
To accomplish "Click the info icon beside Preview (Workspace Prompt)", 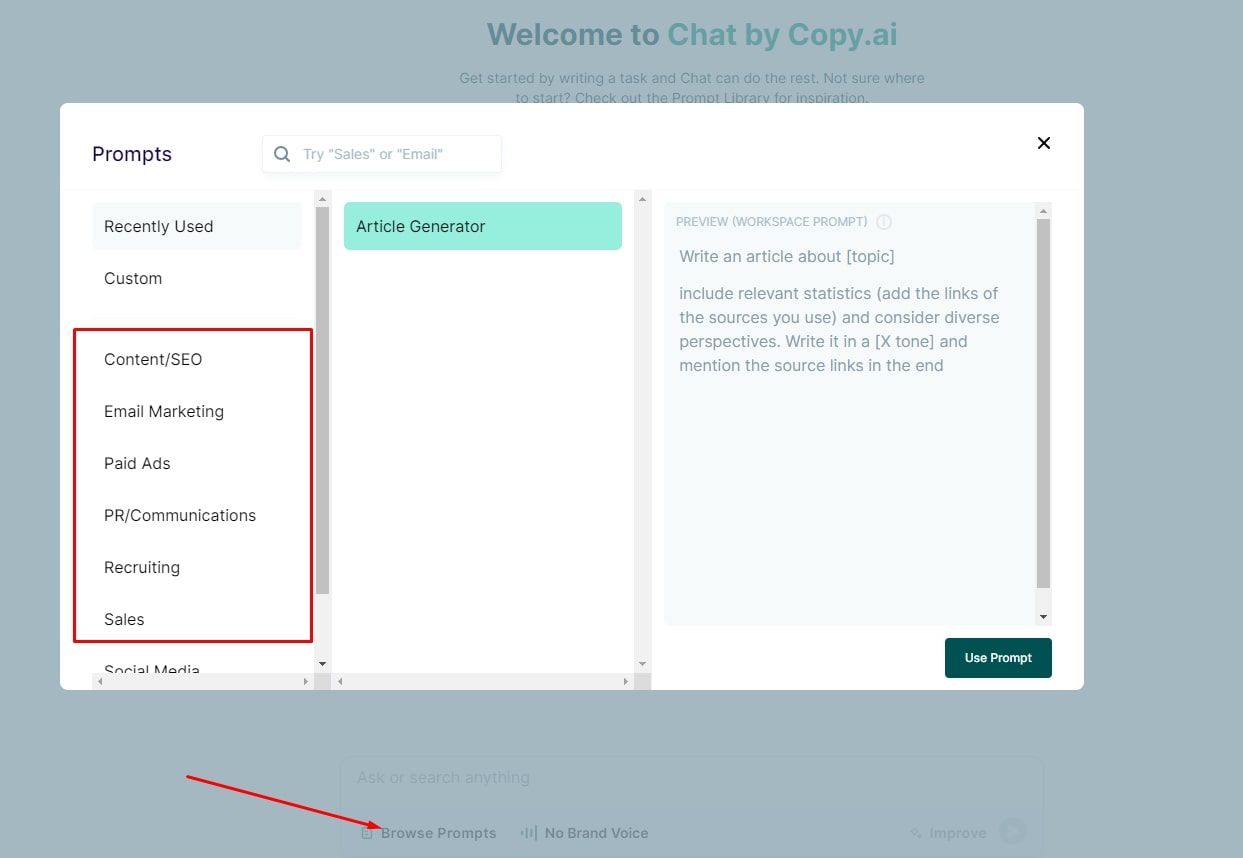I will click(884, 222).
